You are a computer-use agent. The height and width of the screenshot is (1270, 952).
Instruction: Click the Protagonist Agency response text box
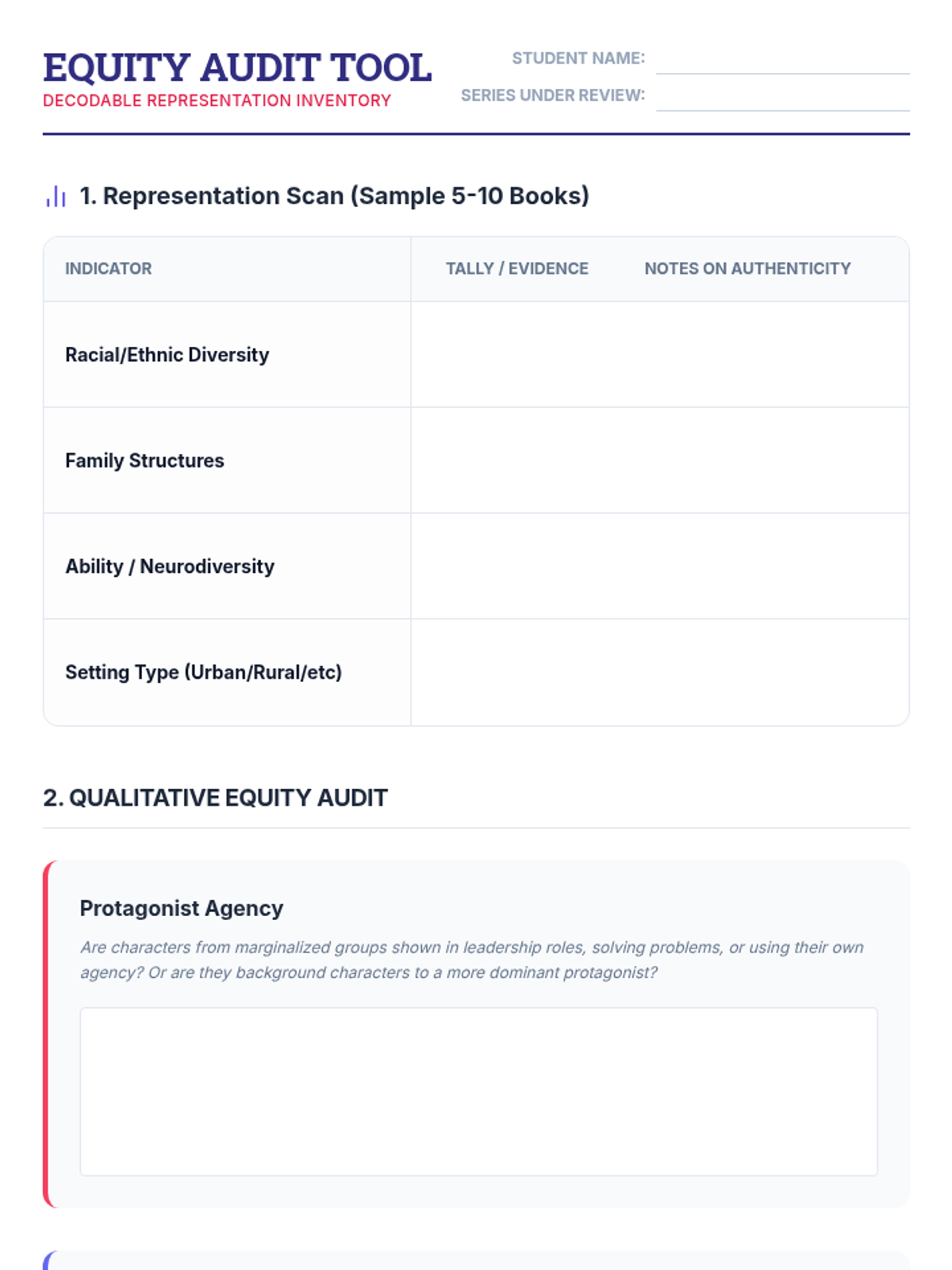(x=479, y=1091)
